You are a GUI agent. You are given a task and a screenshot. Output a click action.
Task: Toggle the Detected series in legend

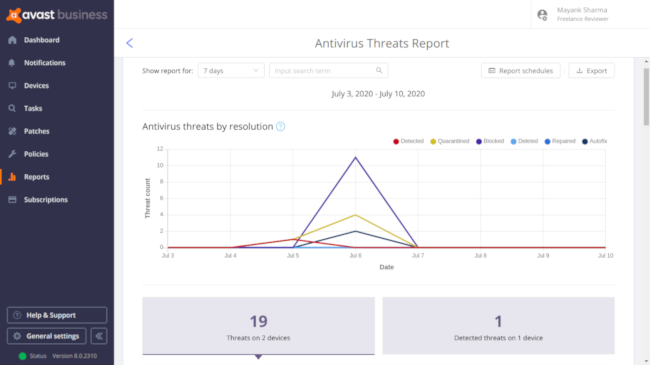pyautogui.click(x=408, y=141)
